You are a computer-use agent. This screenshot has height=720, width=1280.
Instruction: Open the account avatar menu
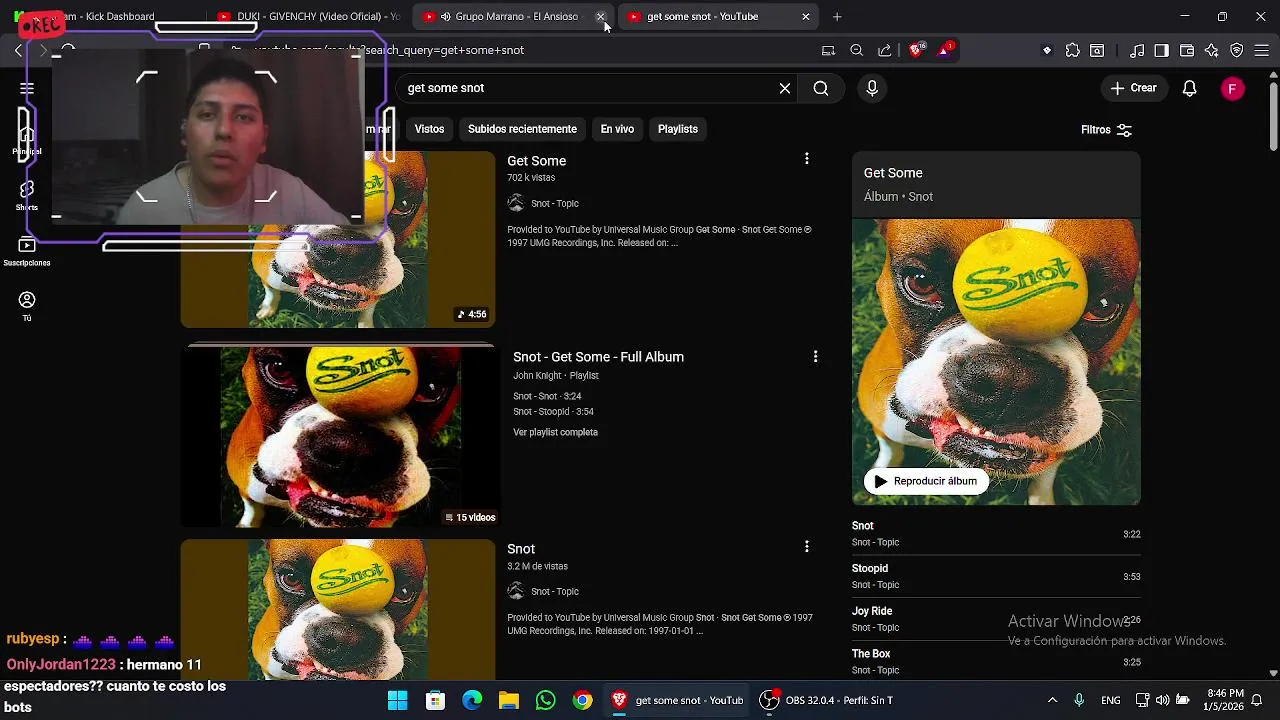click(x=1232, y=88)
